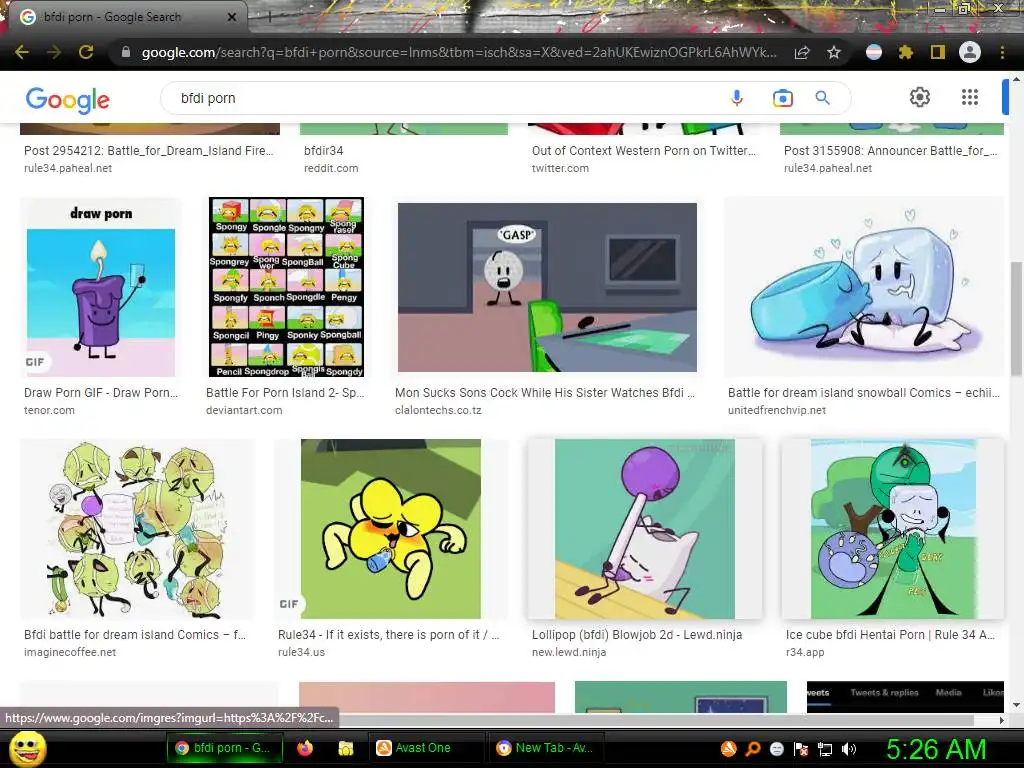Open Google quick settings gear
Screen dimensions: 1024x768
click(920, 97)
